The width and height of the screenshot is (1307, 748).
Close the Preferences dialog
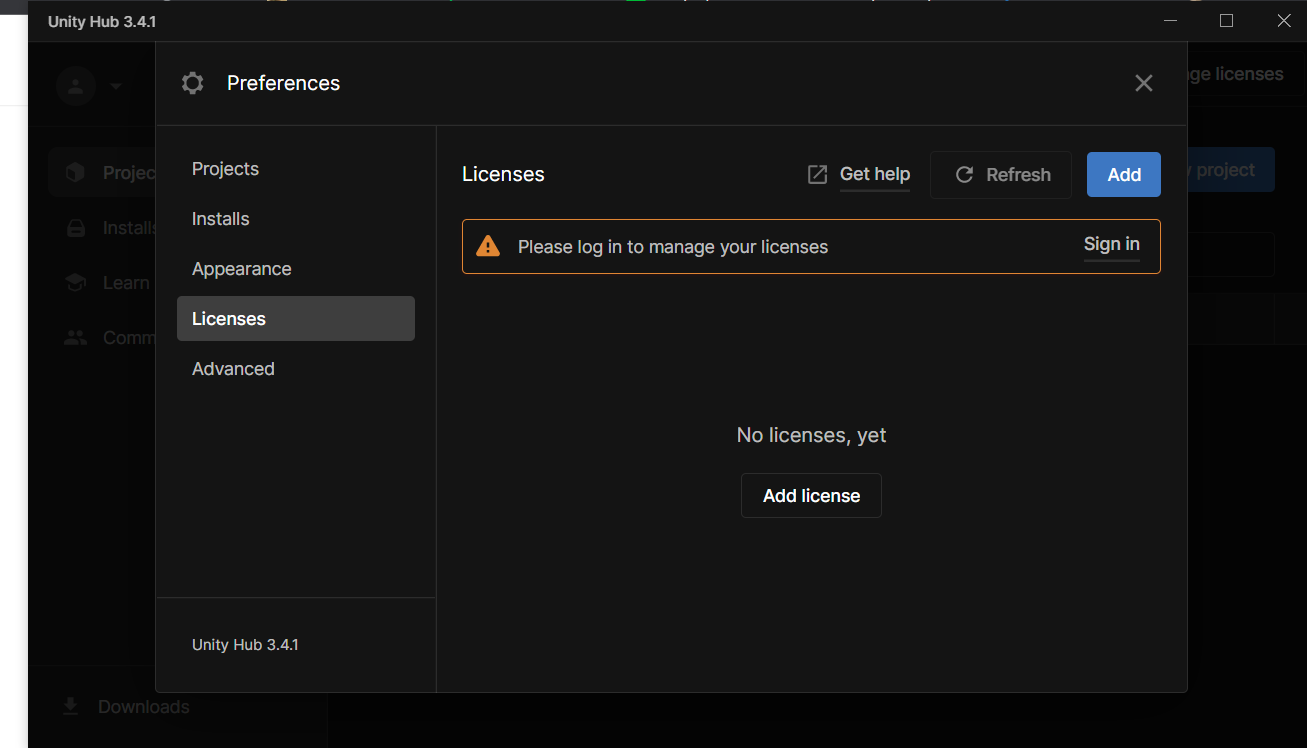coord(1144,83)
